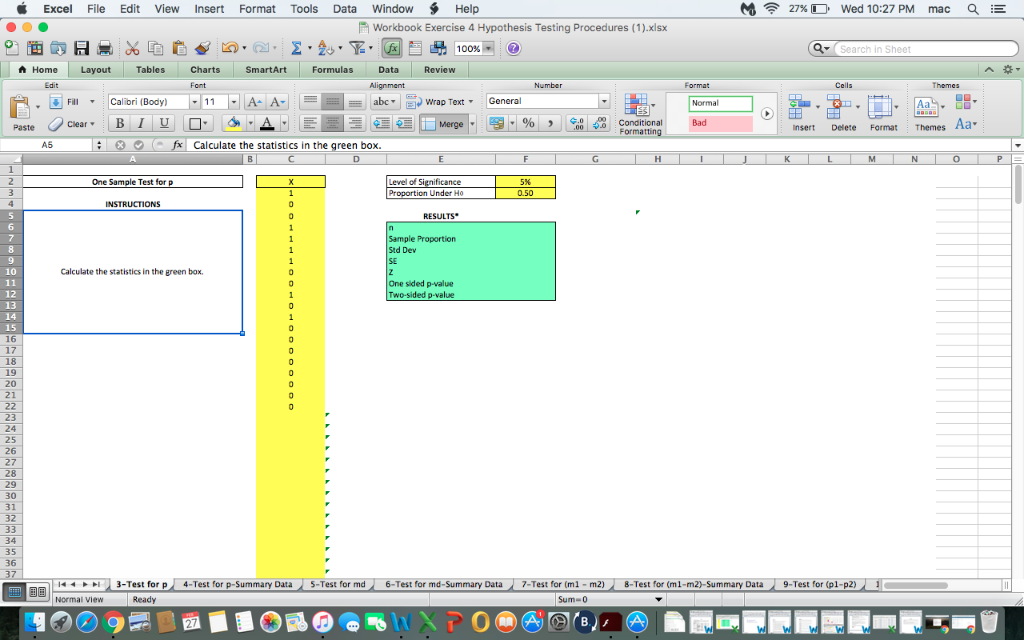1024x640 pixels.
Task: Open the Merge cells dropdown arrow
Action: click(475, 124)
